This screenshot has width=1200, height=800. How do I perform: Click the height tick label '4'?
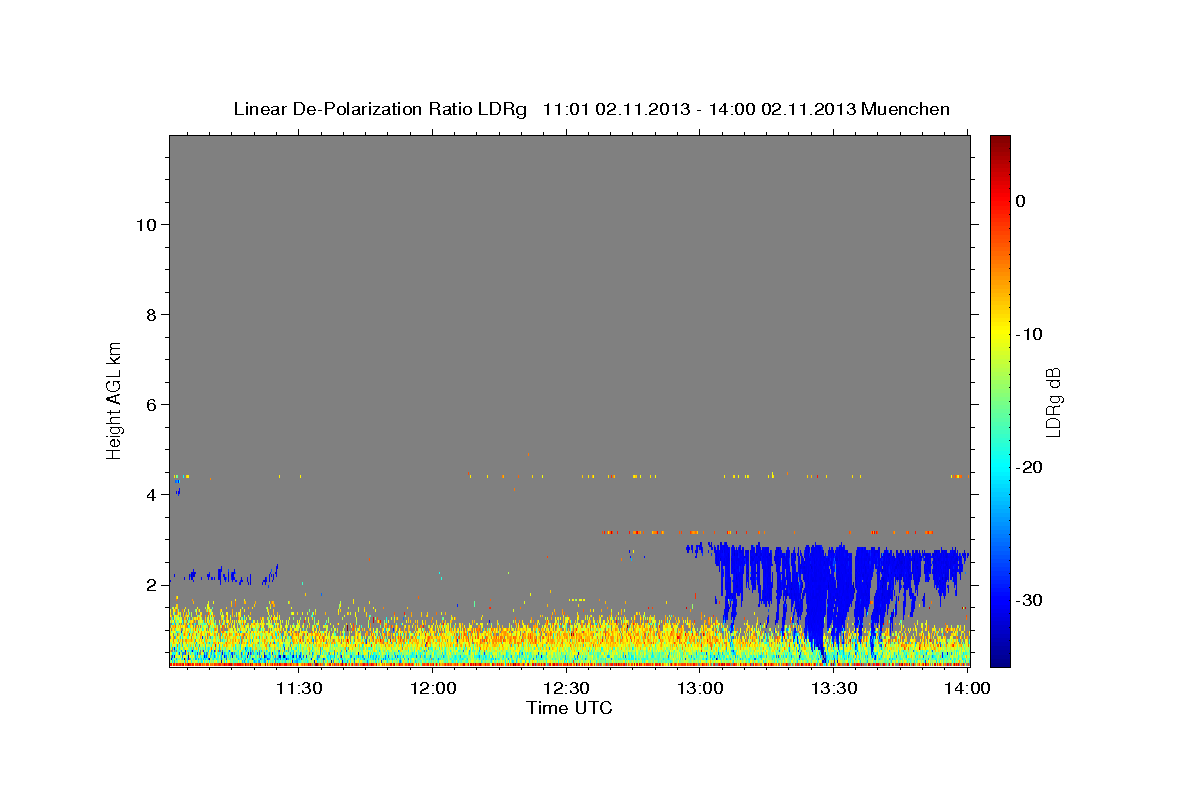point(152,494)
